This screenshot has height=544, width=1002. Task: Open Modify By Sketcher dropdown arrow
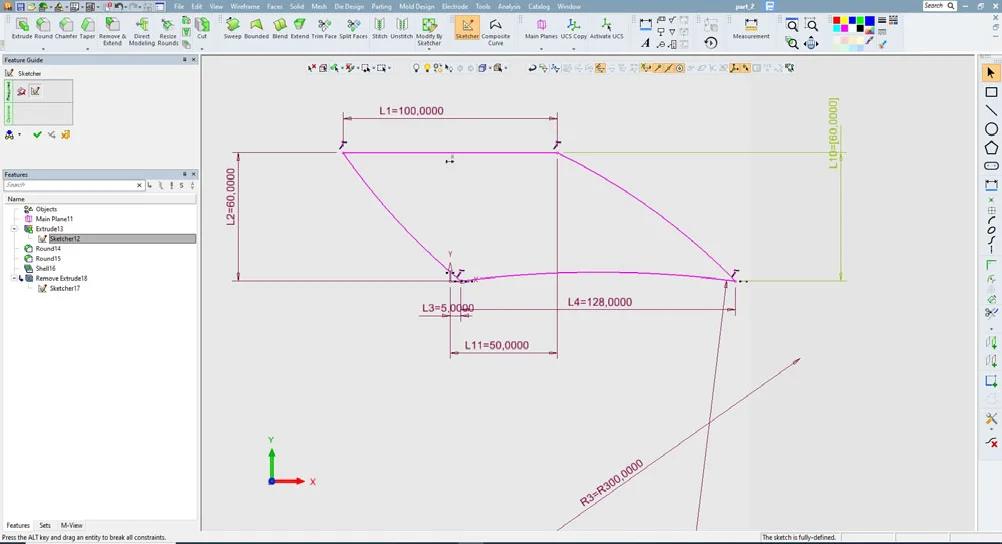(x=429, y=49)
